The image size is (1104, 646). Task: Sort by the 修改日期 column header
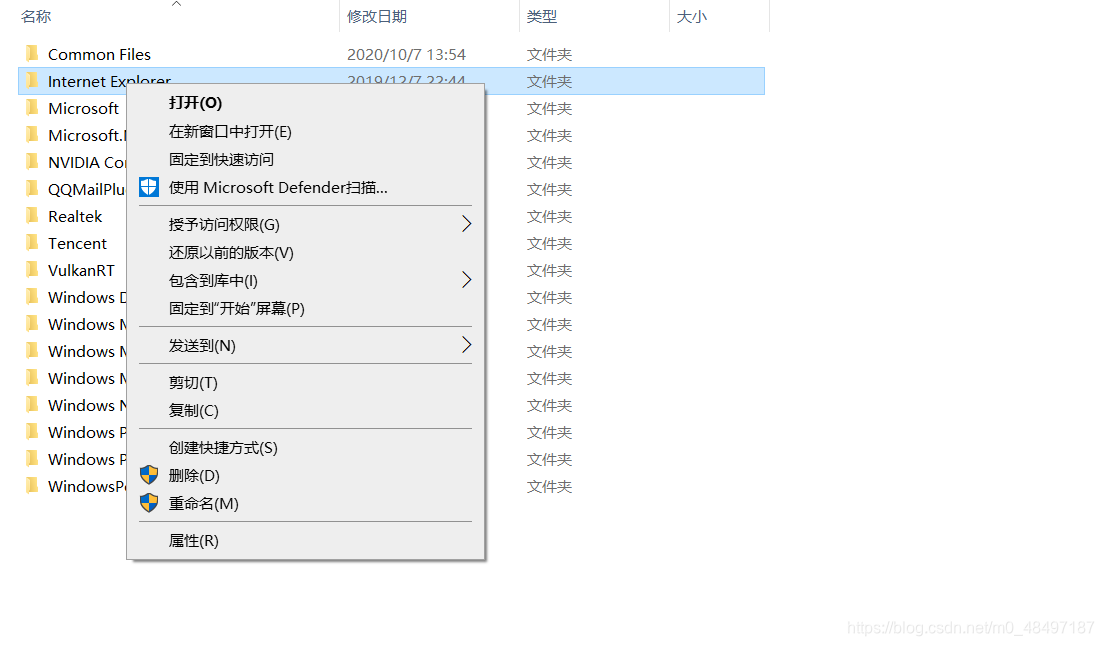pos(377,16)
